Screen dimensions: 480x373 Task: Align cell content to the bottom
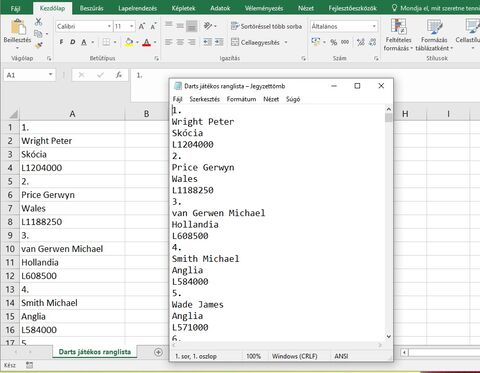192,26
